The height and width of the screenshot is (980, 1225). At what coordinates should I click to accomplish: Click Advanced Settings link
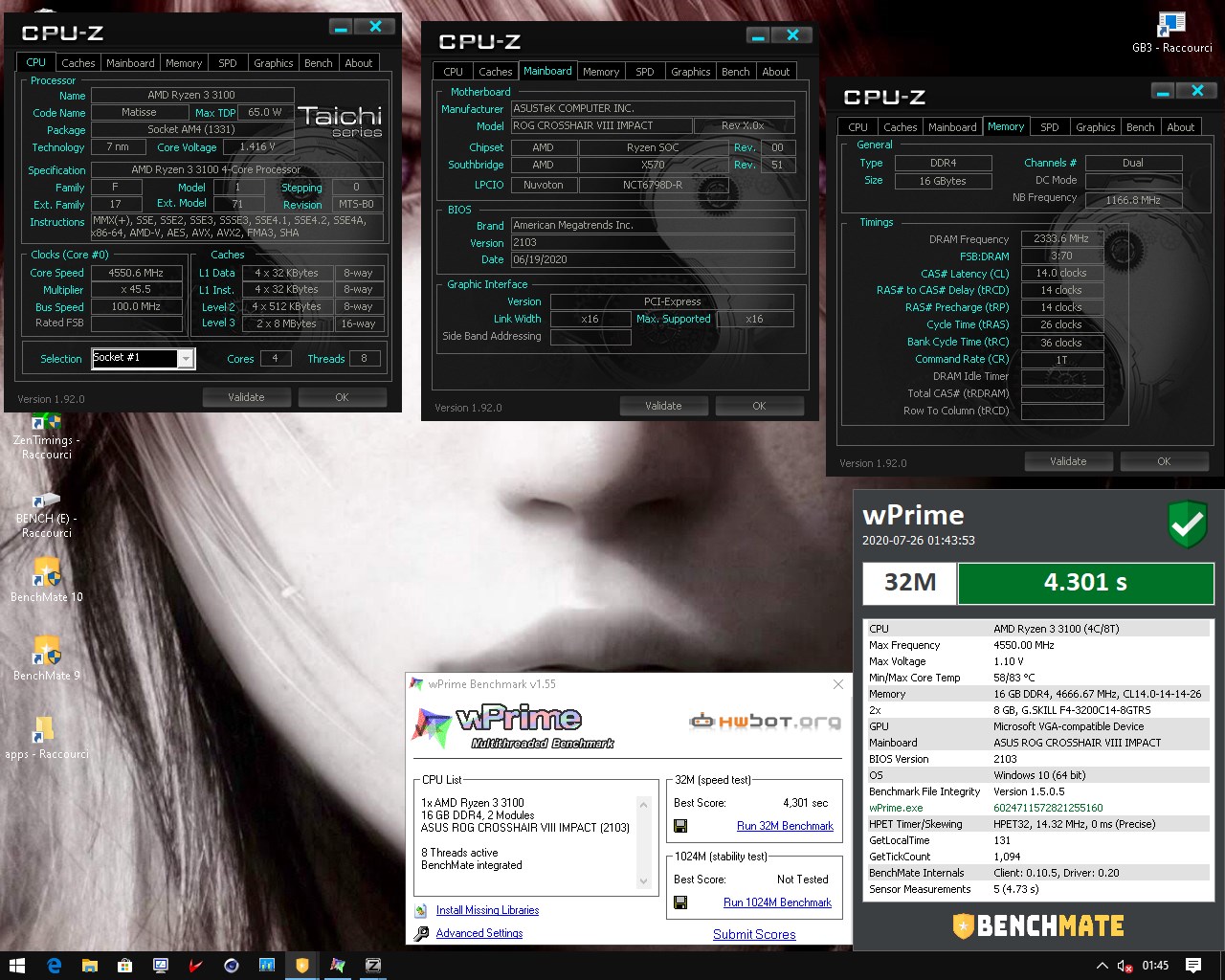coord(479,933)
